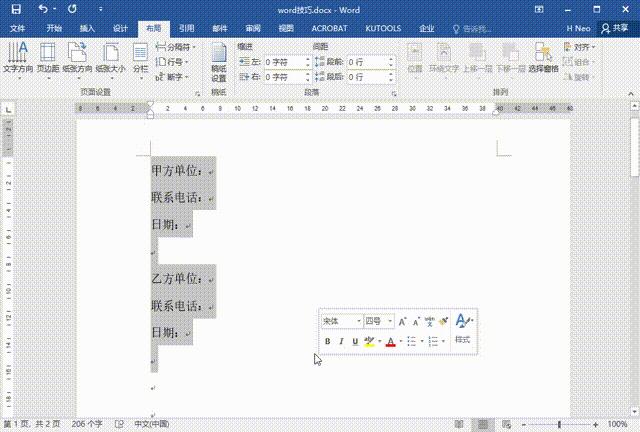This screenshot has height=432, width=640.
Task: Click the right indent 0 字符 field
Action: click(284, 77)
